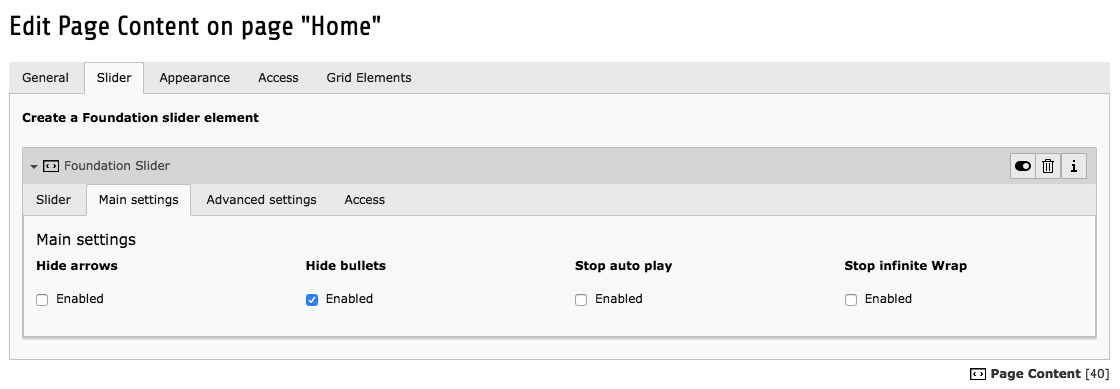Switch to the Grid Elements tab

(369, 78)
